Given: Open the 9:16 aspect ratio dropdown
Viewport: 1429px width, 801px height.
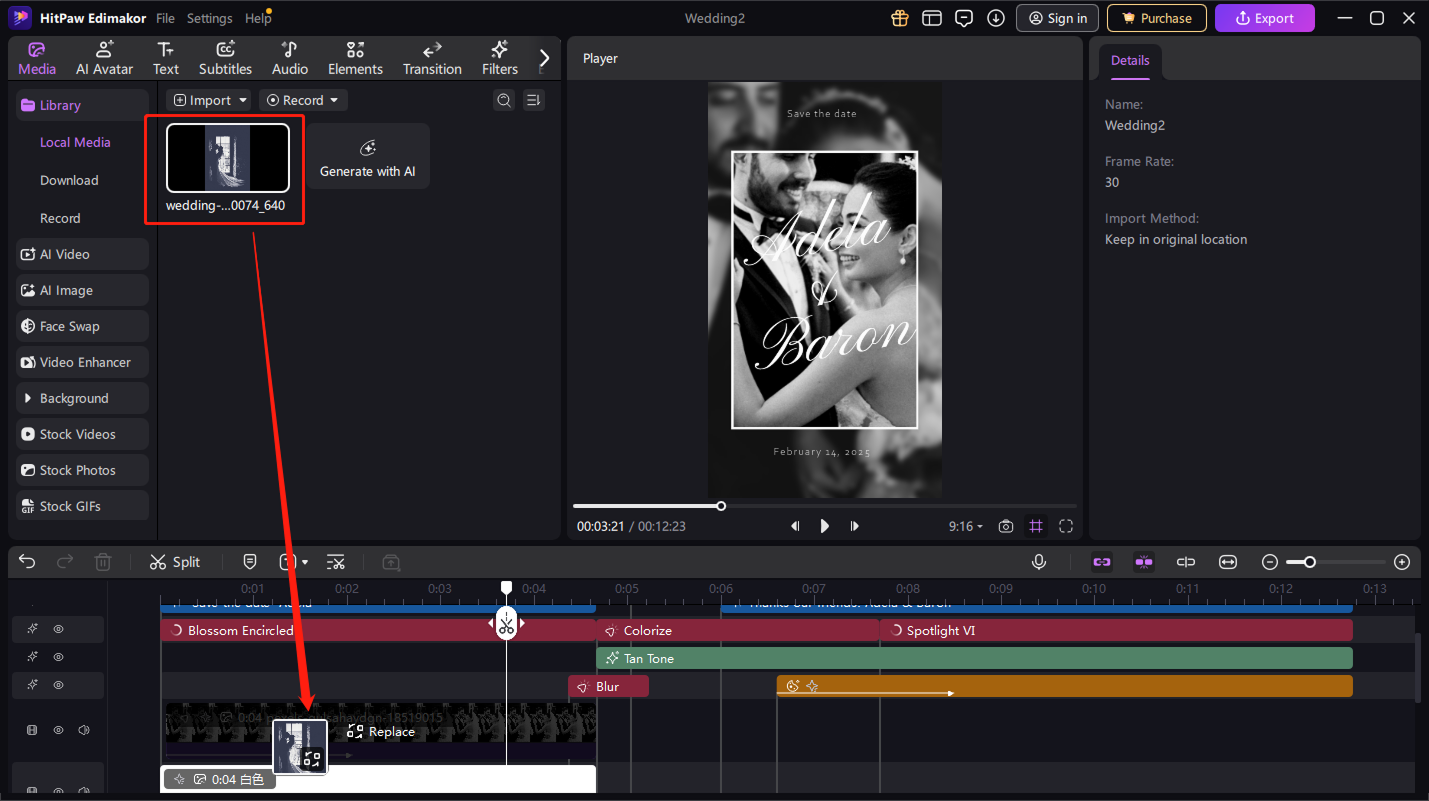Looking at the screenshot, I should point(965,525).
